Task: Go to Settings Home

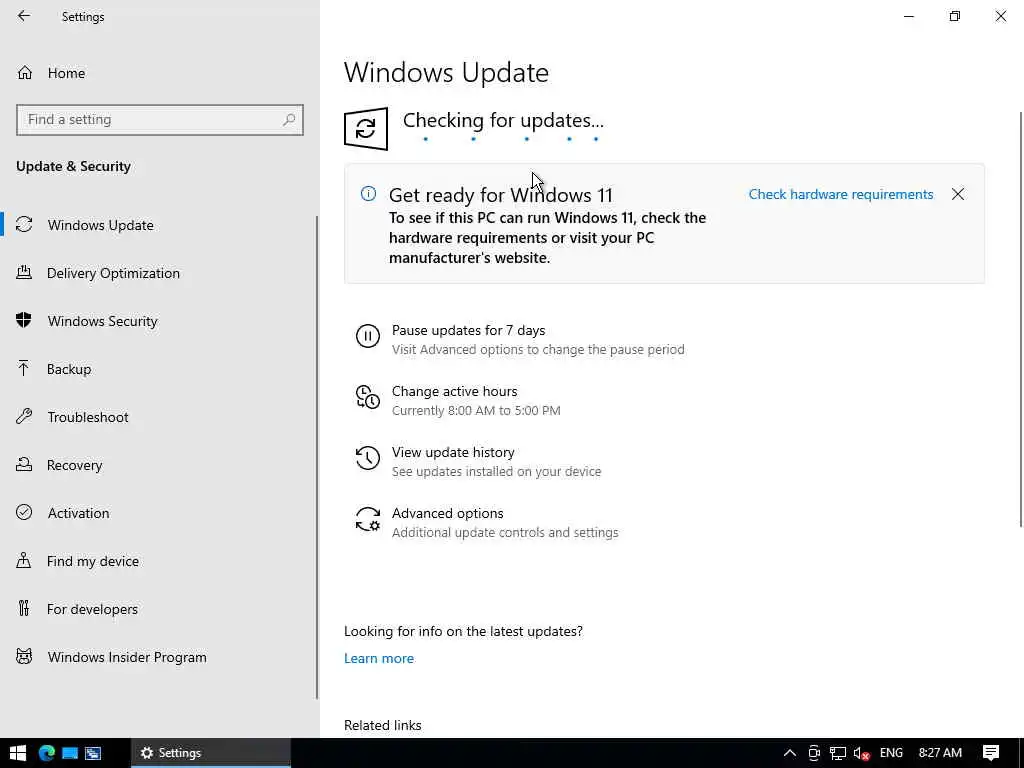Action: click(x=51, y=73)
